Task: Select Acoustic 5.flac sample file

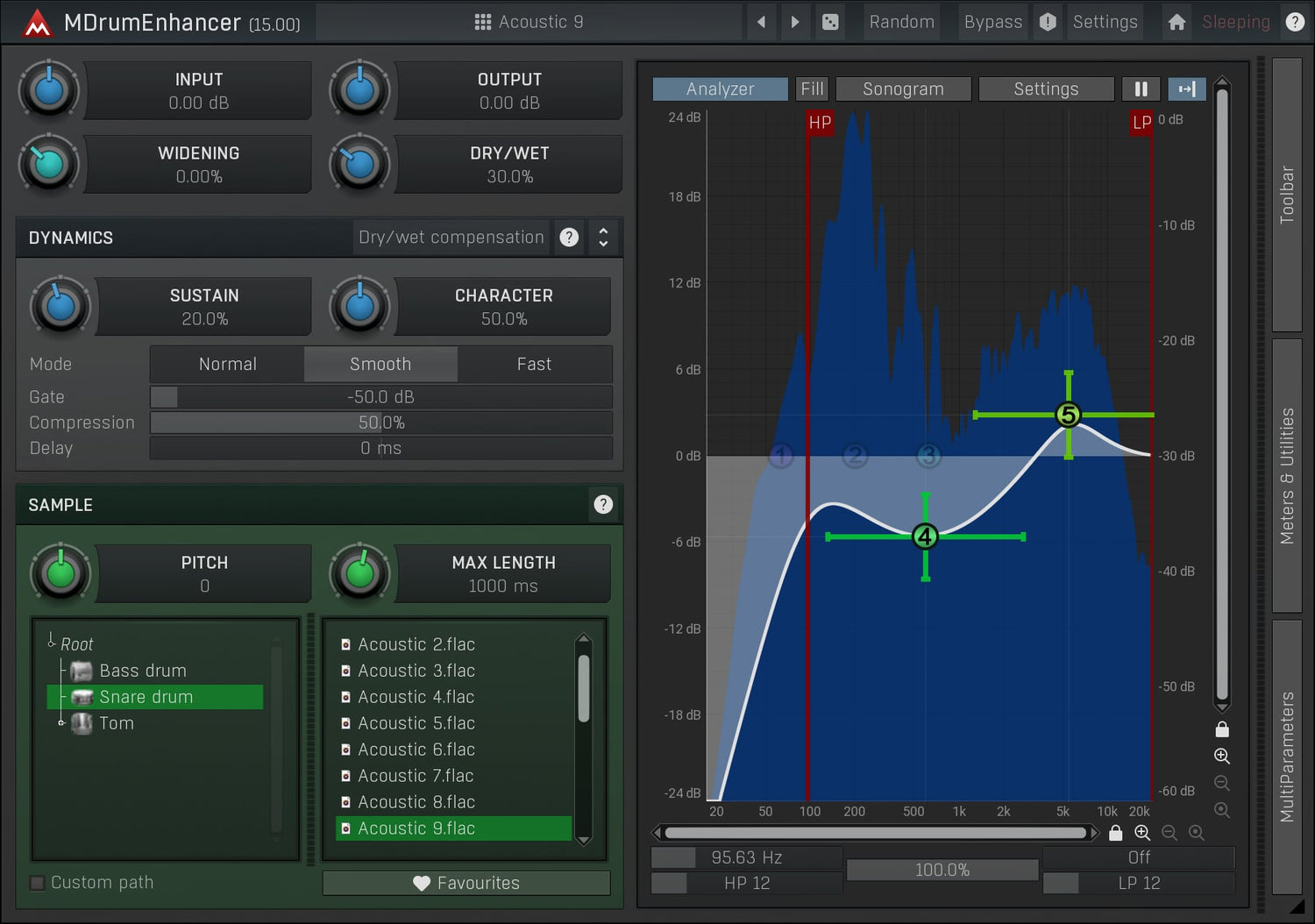Action: 416,723
